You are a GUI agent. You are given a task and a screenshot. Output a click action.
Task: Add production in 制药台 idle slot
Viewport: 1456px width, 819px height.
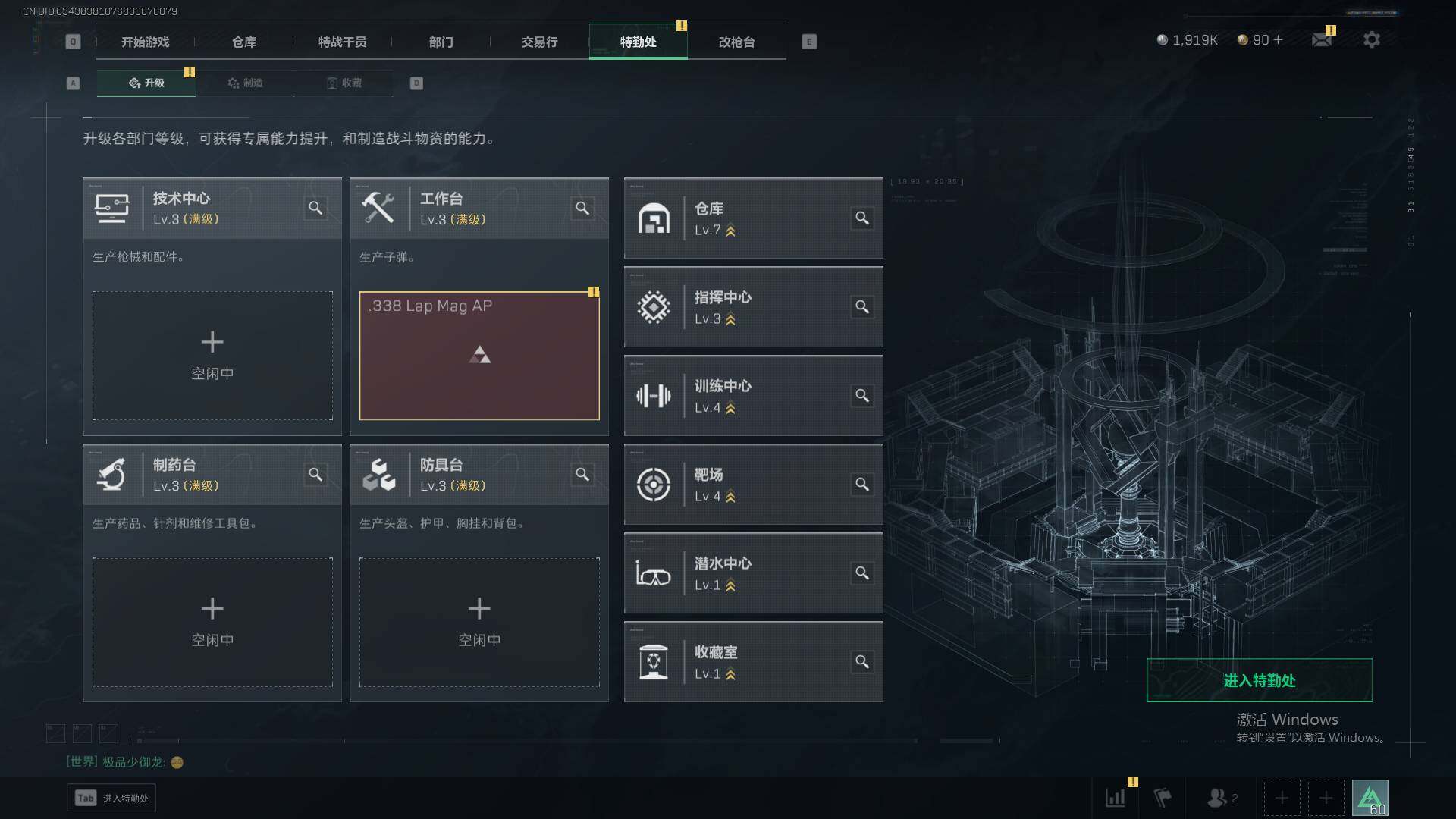point(212,623)
